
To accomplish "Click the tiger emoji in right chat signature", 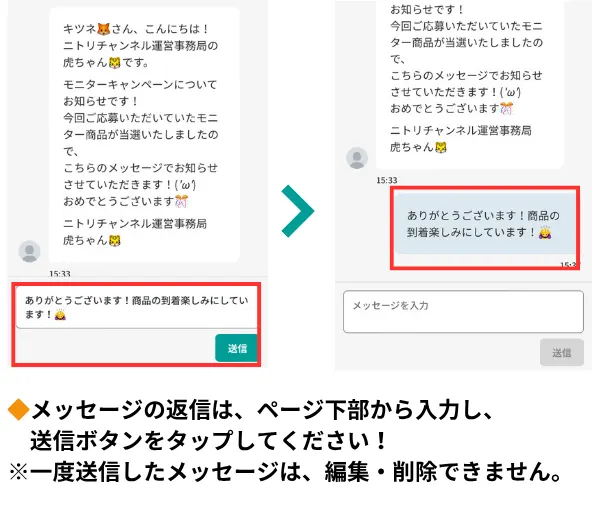I will [441, 147].
